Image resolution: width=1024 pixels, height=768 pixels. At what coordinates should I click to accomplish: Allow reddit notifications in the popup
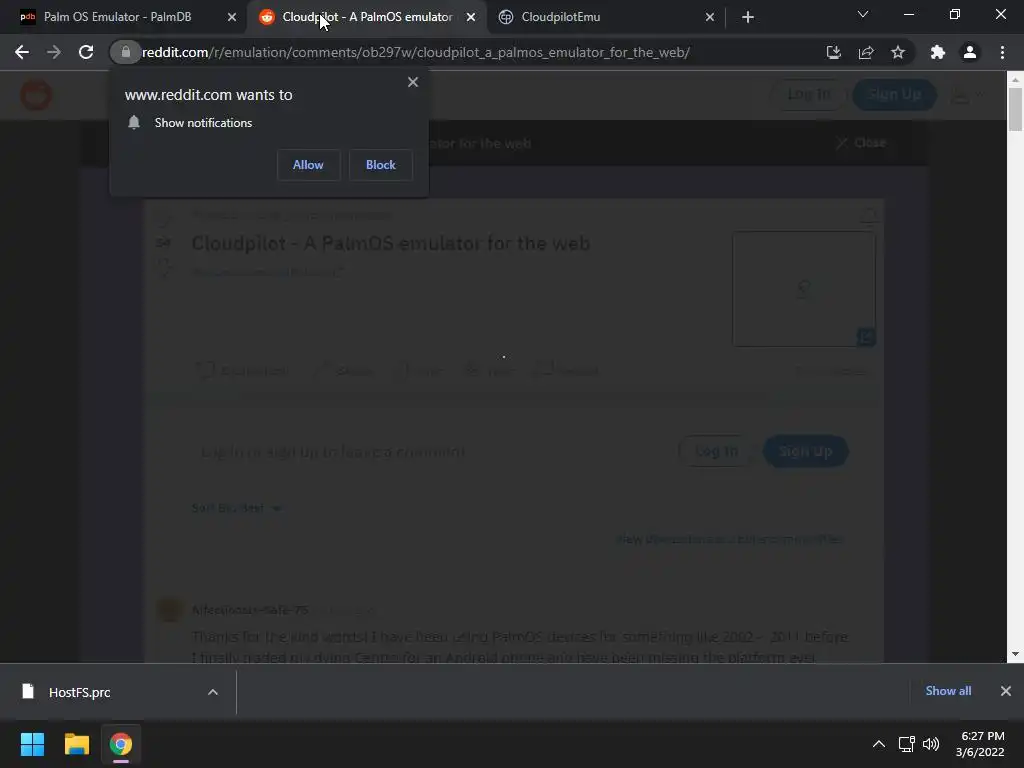tap(308, 165)
